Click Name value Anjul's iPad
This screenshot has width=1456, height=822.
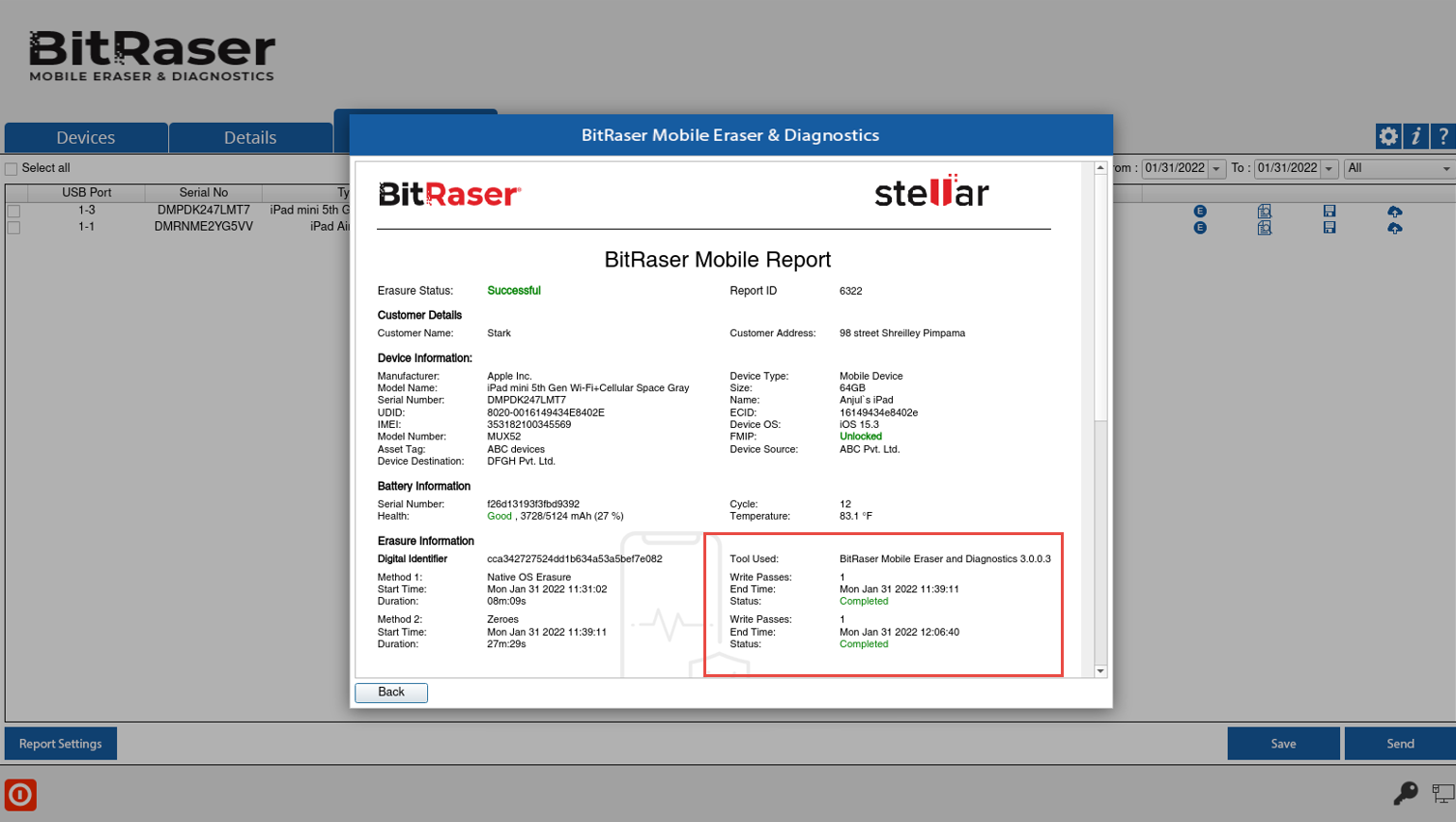tap(867, 400)
